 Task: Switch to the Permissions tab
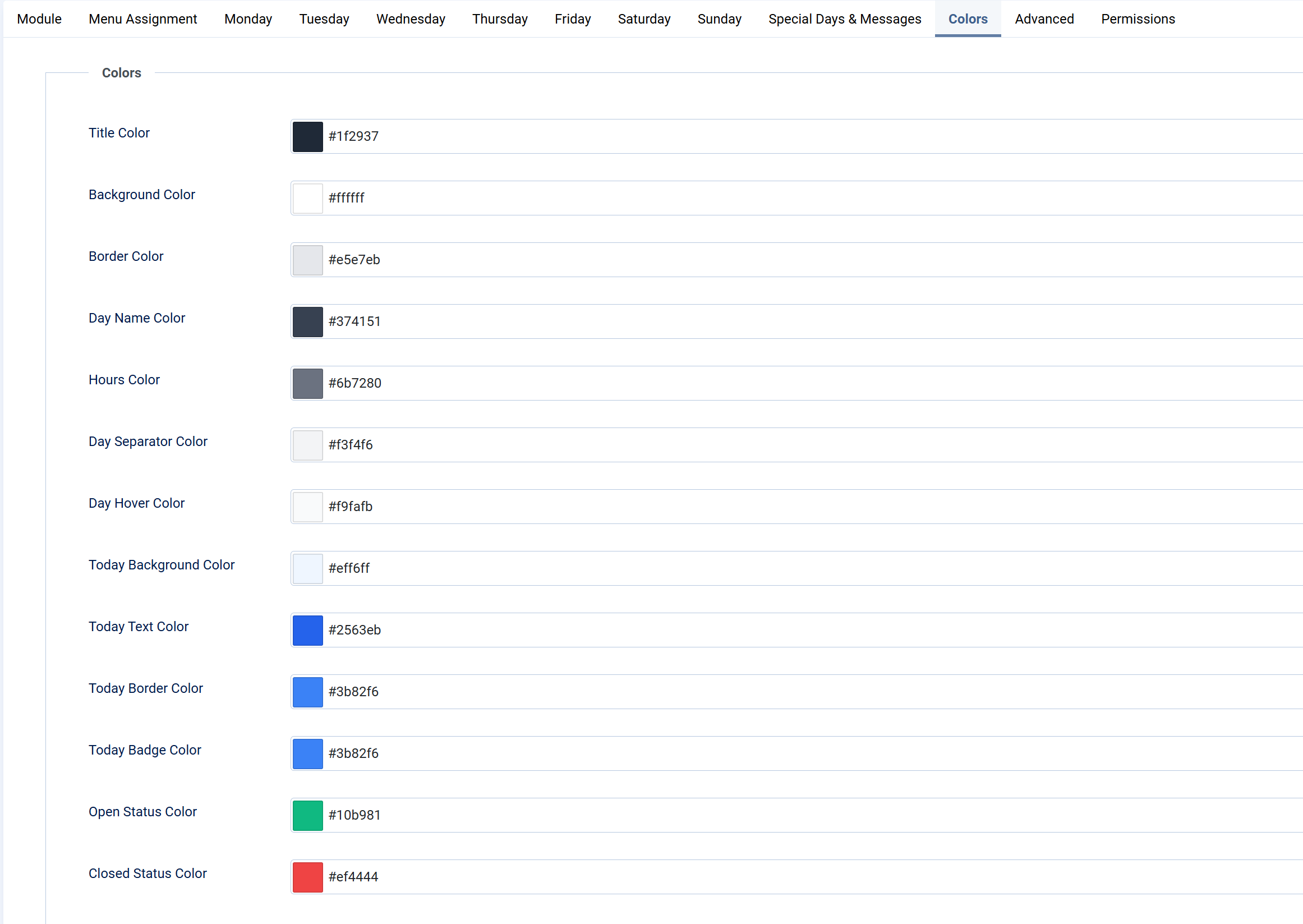pos(1138,19)
